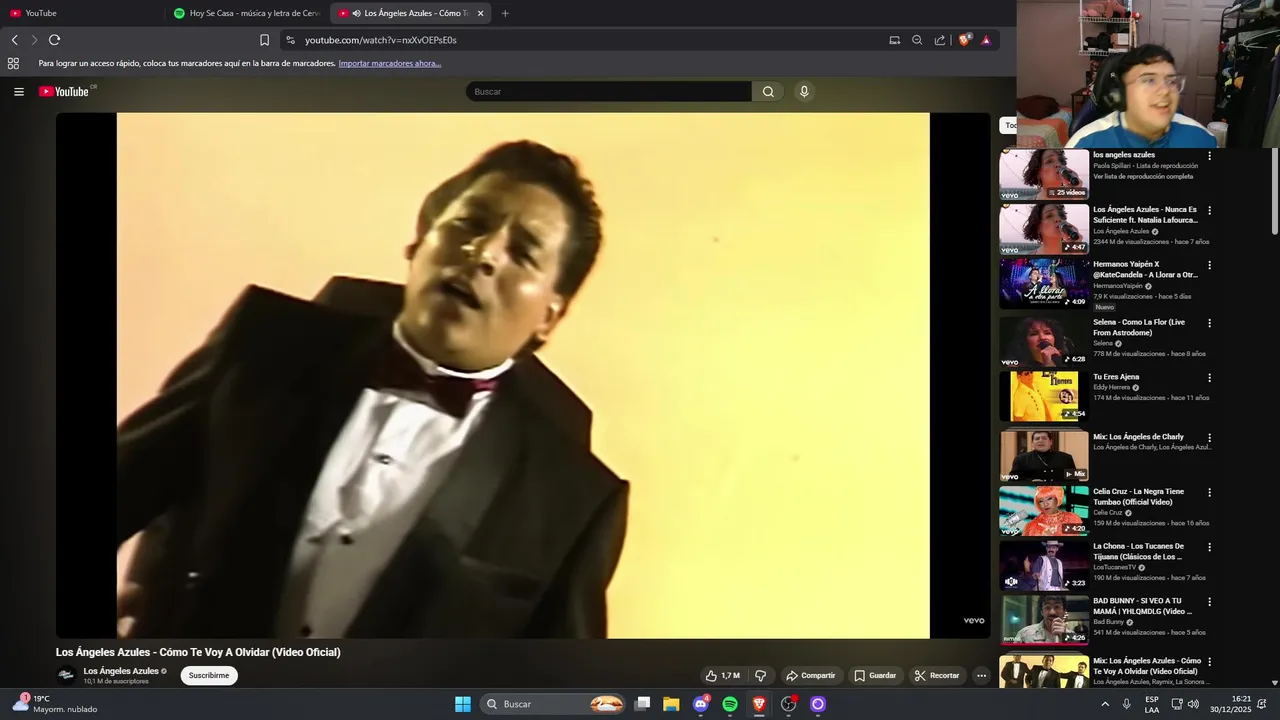Click Importar marcadores ahora link
The height and width of the screenshot is (720, 1280).
(390, 63)
